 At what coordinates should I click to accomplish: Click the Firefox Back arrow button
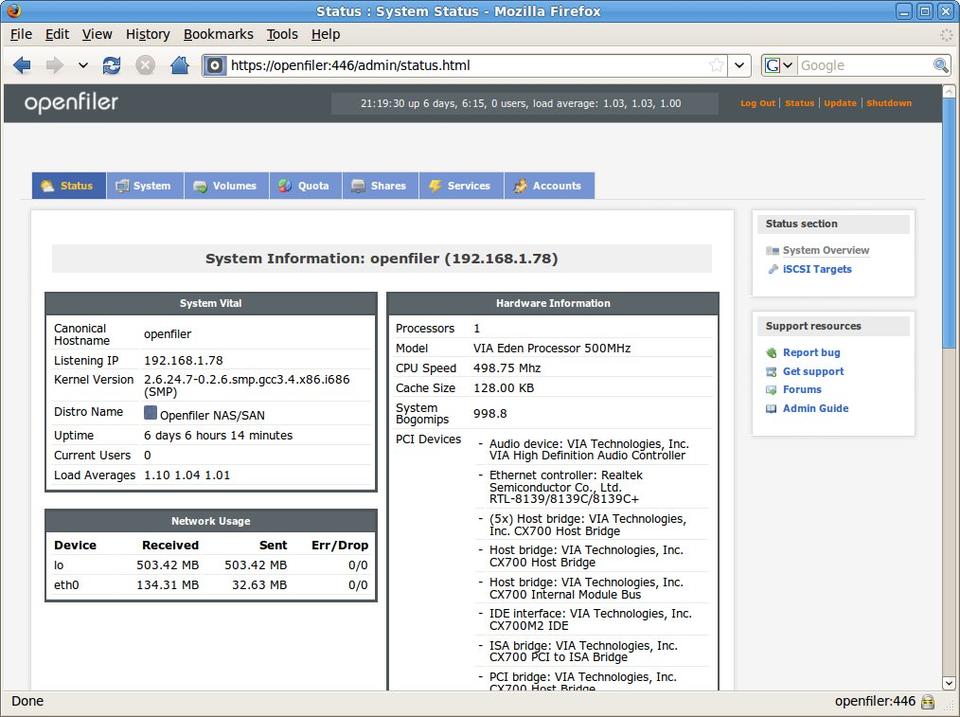22,65
